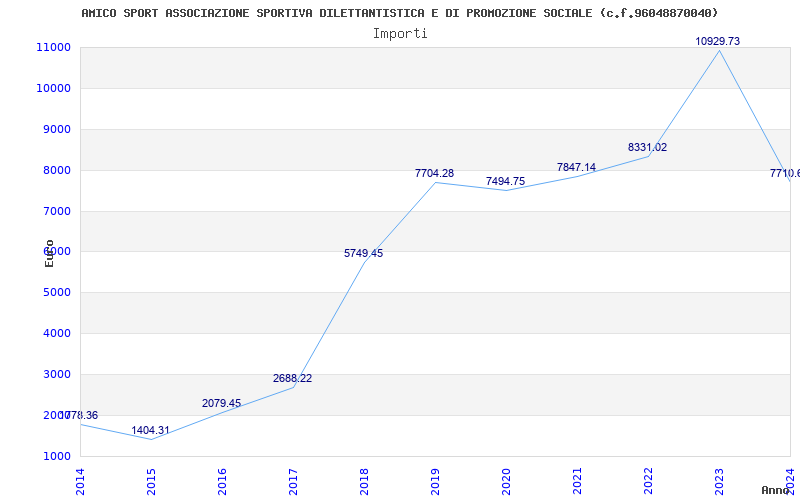Click the chart title mentioning AMICO SPORT ASSOCIAZIONE
This screenshot has width=800, height=500.
pyautogui.click(x=399, y=13)
